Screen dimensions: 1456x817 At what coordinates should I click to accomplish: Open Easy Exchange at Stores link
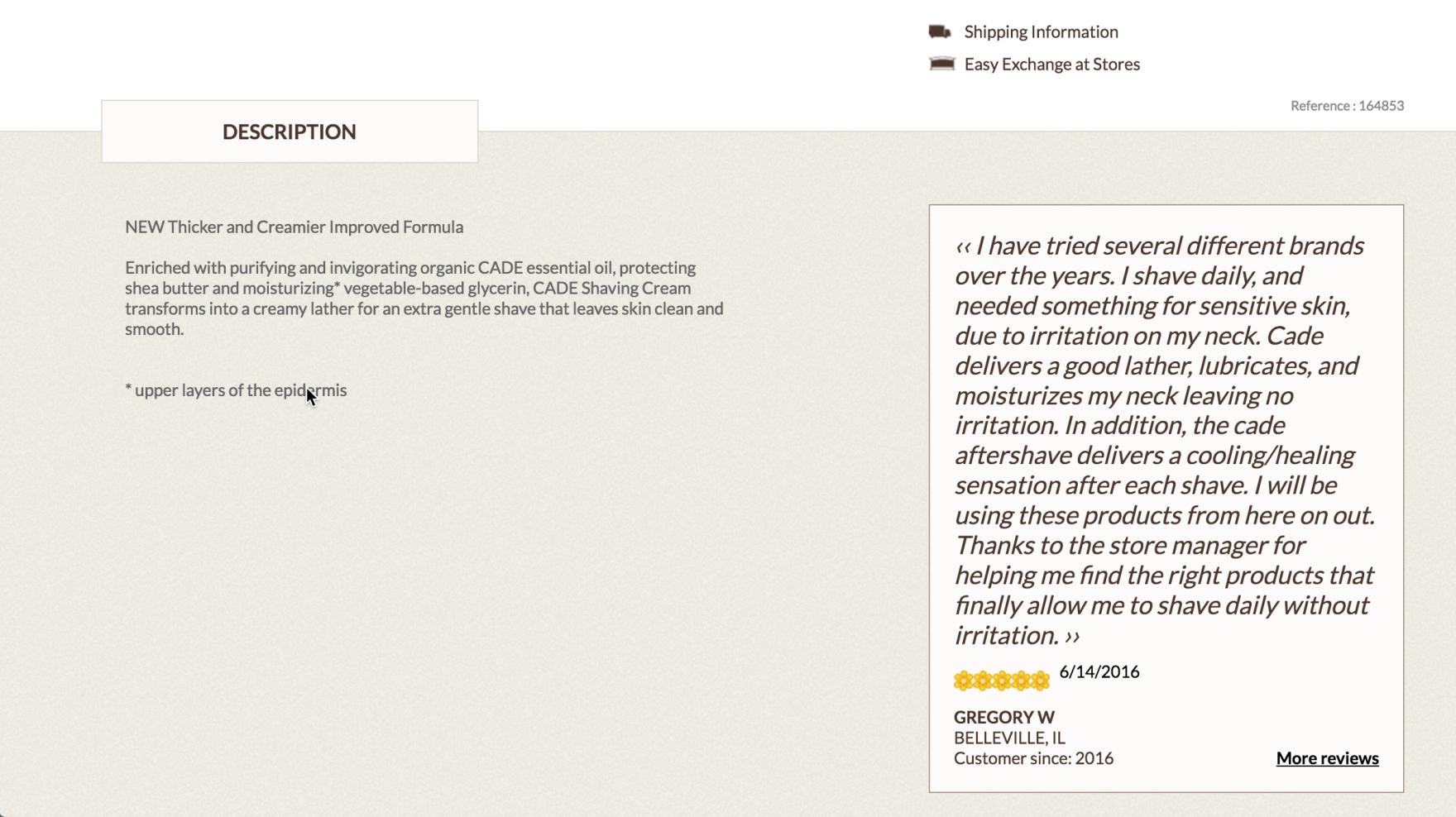(x=1051, y=64)
